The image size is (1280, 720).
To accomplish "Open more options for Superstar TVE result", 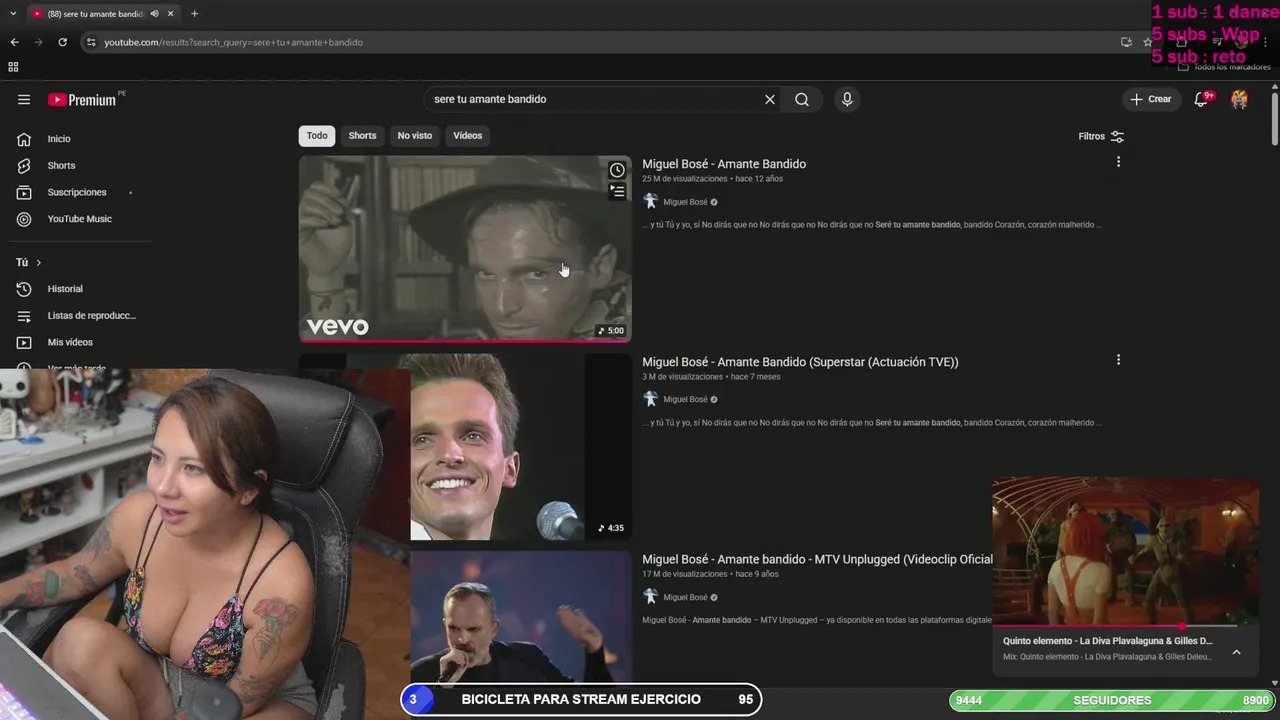I will [x=1118, y=360].
